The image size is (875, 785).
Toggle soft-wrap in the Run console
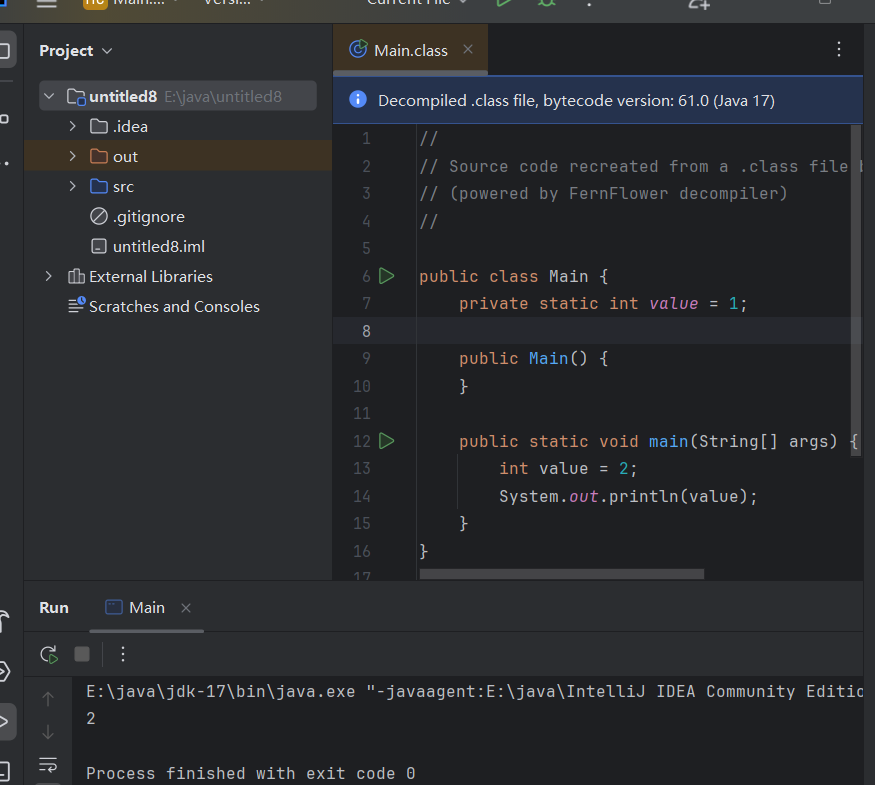tap(48, 764)
